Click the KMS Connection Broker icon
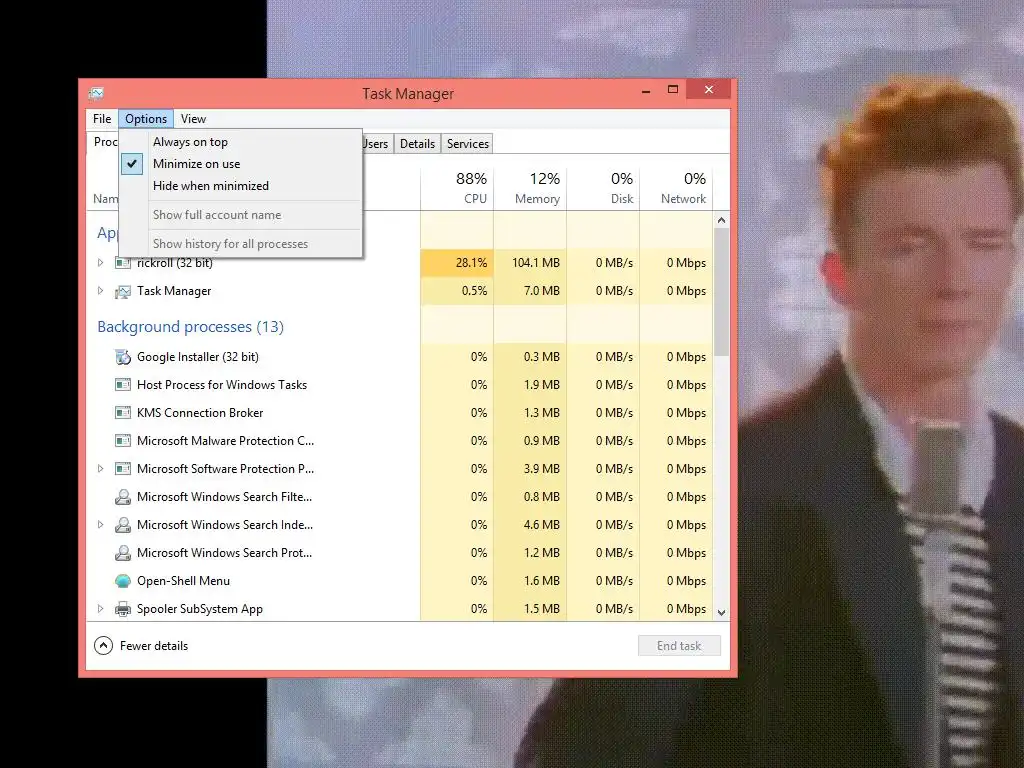This screenshot has height=768, width=1024. (x=123, y=413)
